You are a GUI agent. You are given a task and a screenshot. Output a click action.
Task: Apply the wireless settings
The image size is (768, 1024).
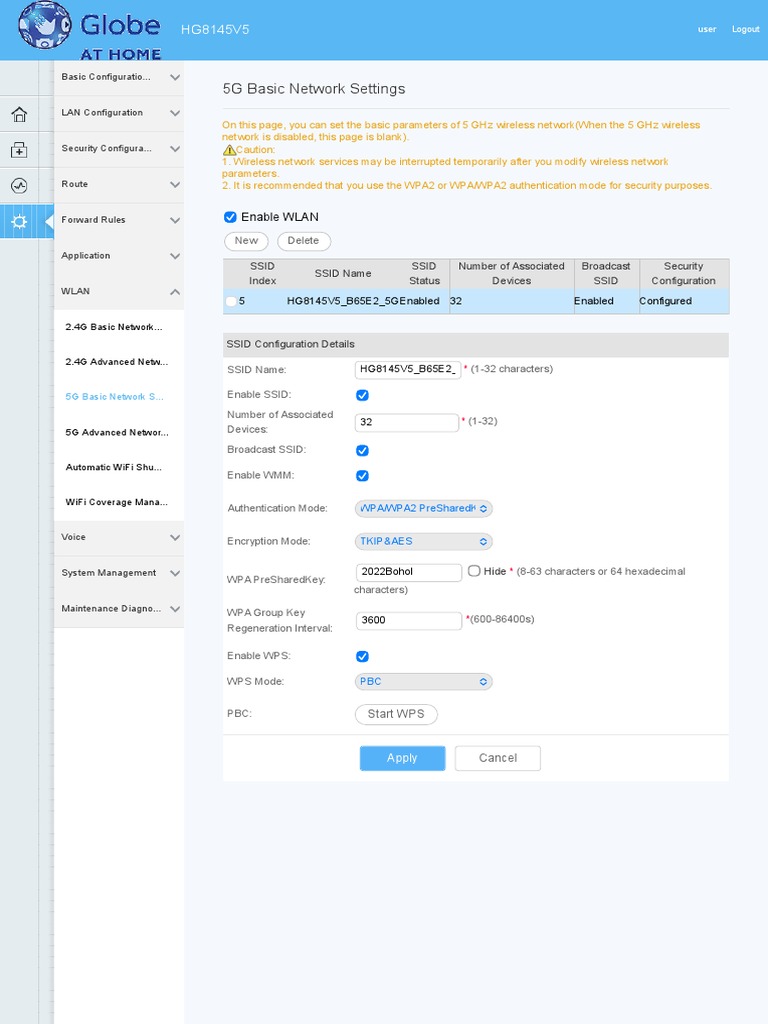[x=402, y=758]
